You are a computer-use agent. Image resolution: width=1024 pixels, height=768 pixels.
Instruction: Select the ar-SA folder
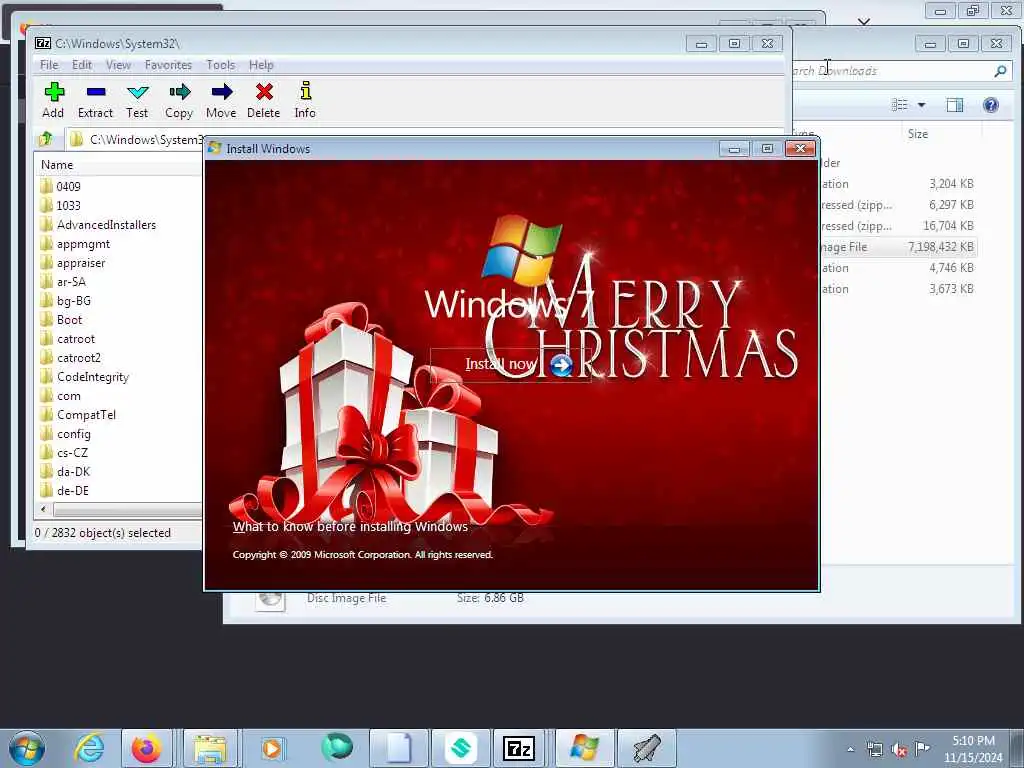(x=71, y=281)
